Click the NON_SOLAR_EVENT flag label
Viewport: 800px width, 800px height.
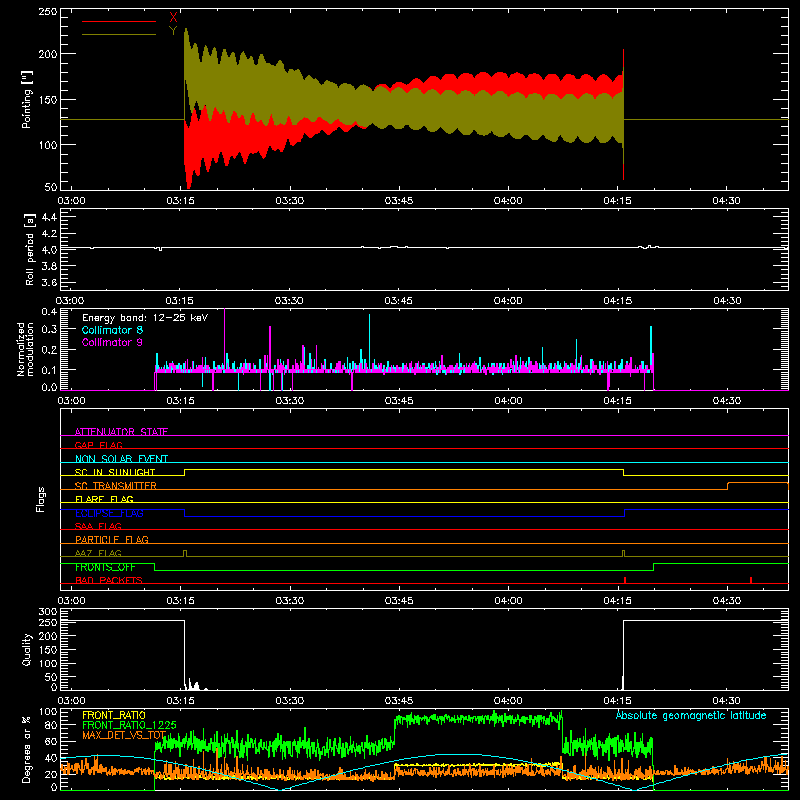click(x=121, y=459)
